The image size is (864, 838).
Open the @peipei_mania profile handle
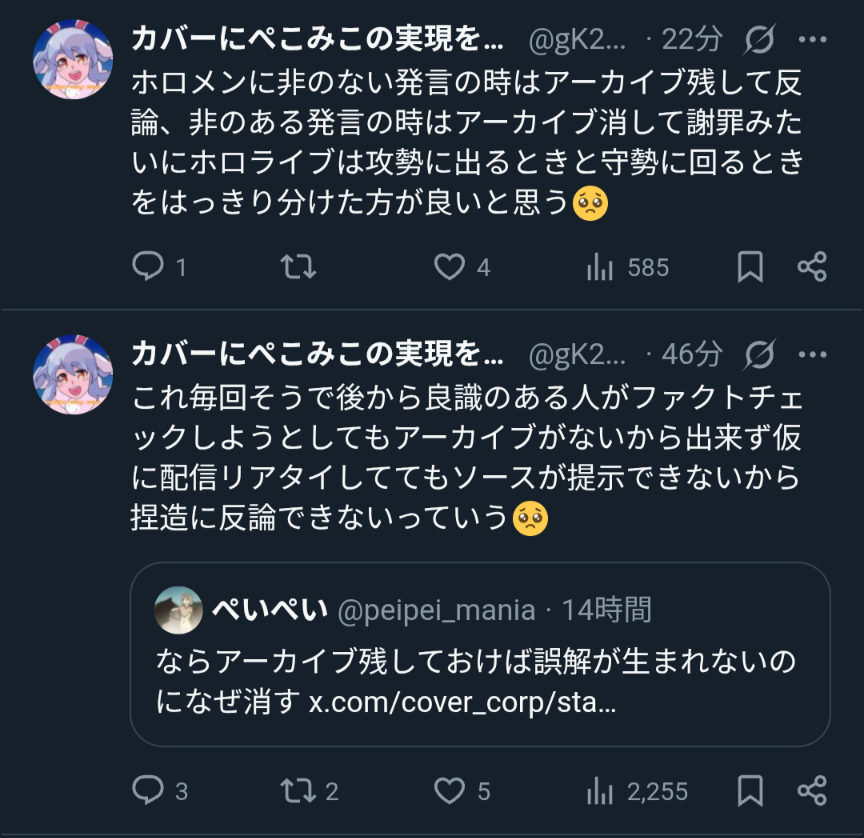tap(436, 609)
